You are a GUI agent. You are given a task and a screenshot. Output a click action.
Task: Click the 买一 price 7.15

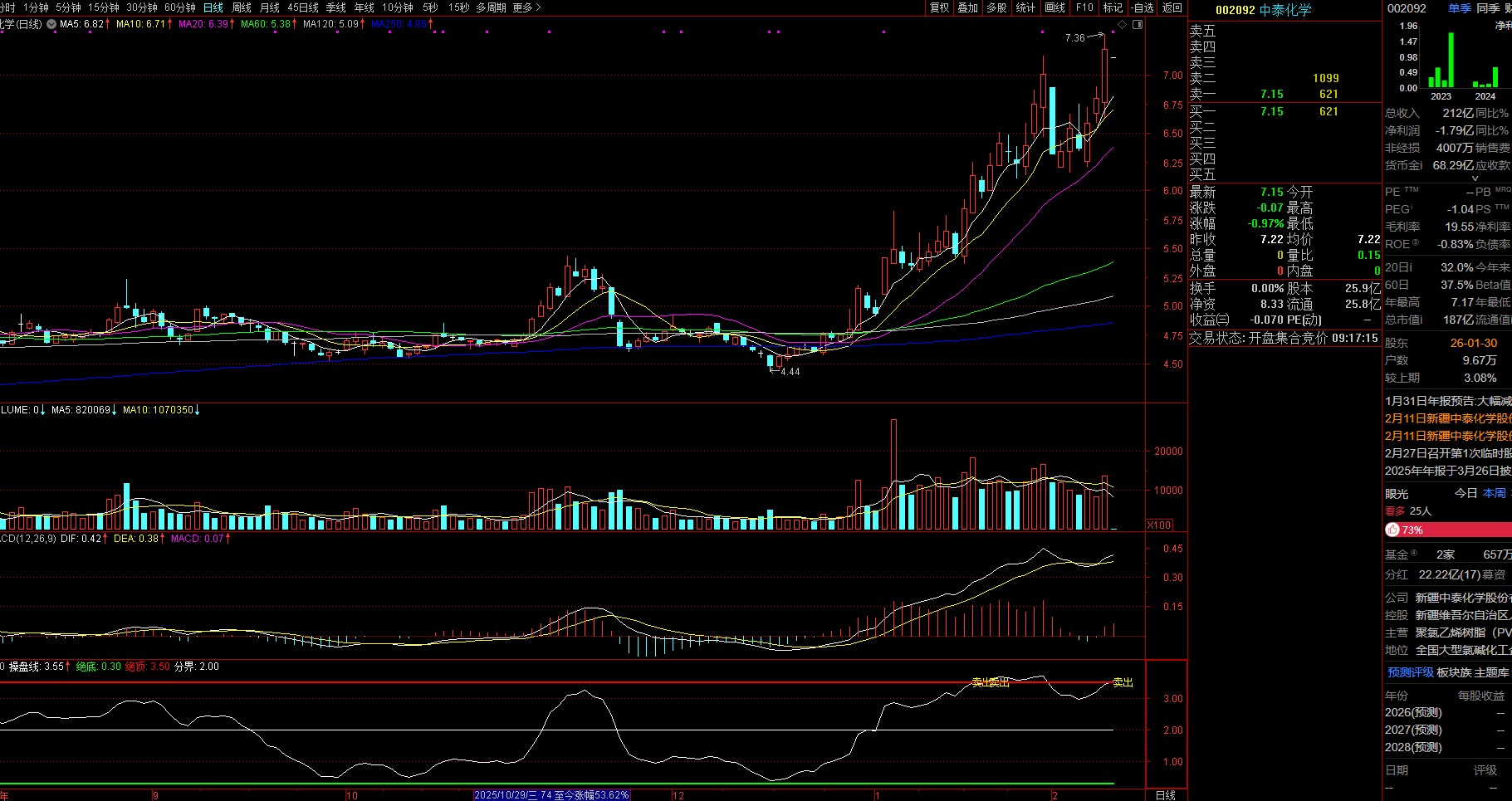(x=1271, y=111)
